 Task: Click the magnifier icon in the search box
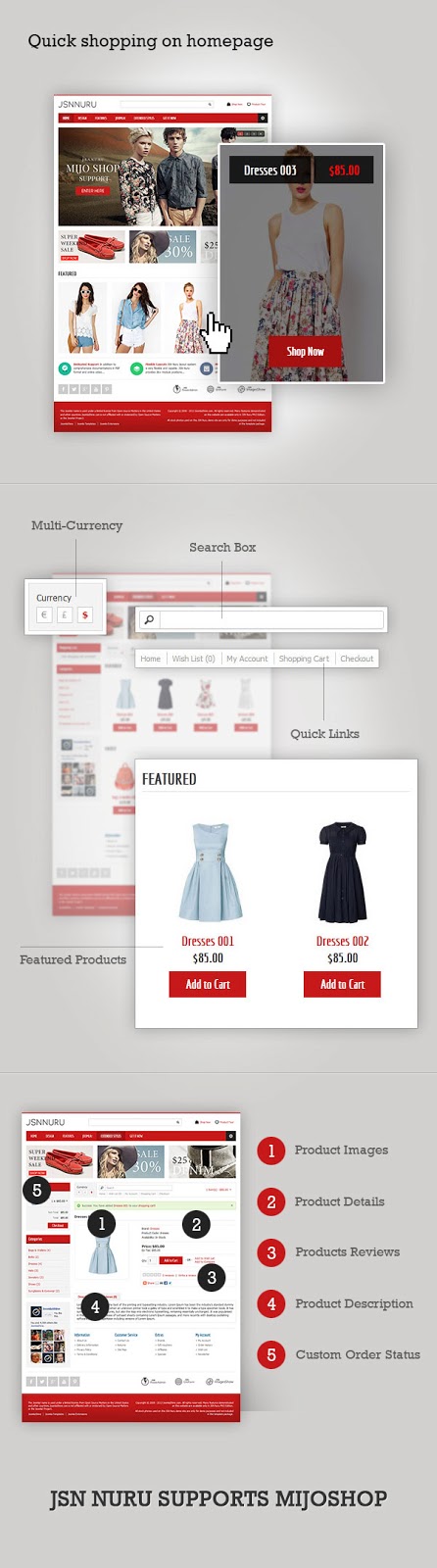coord(149,619)
